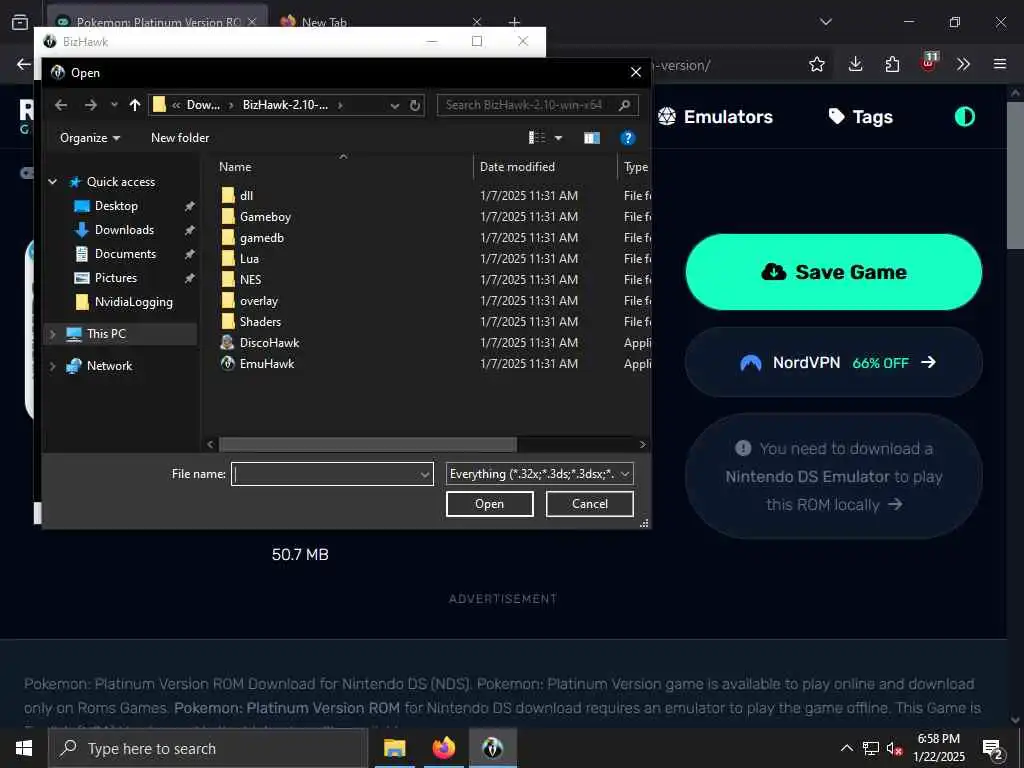Select Desktop in Quick access
This screenshot has height=768, width=1024.
(116, 206)
